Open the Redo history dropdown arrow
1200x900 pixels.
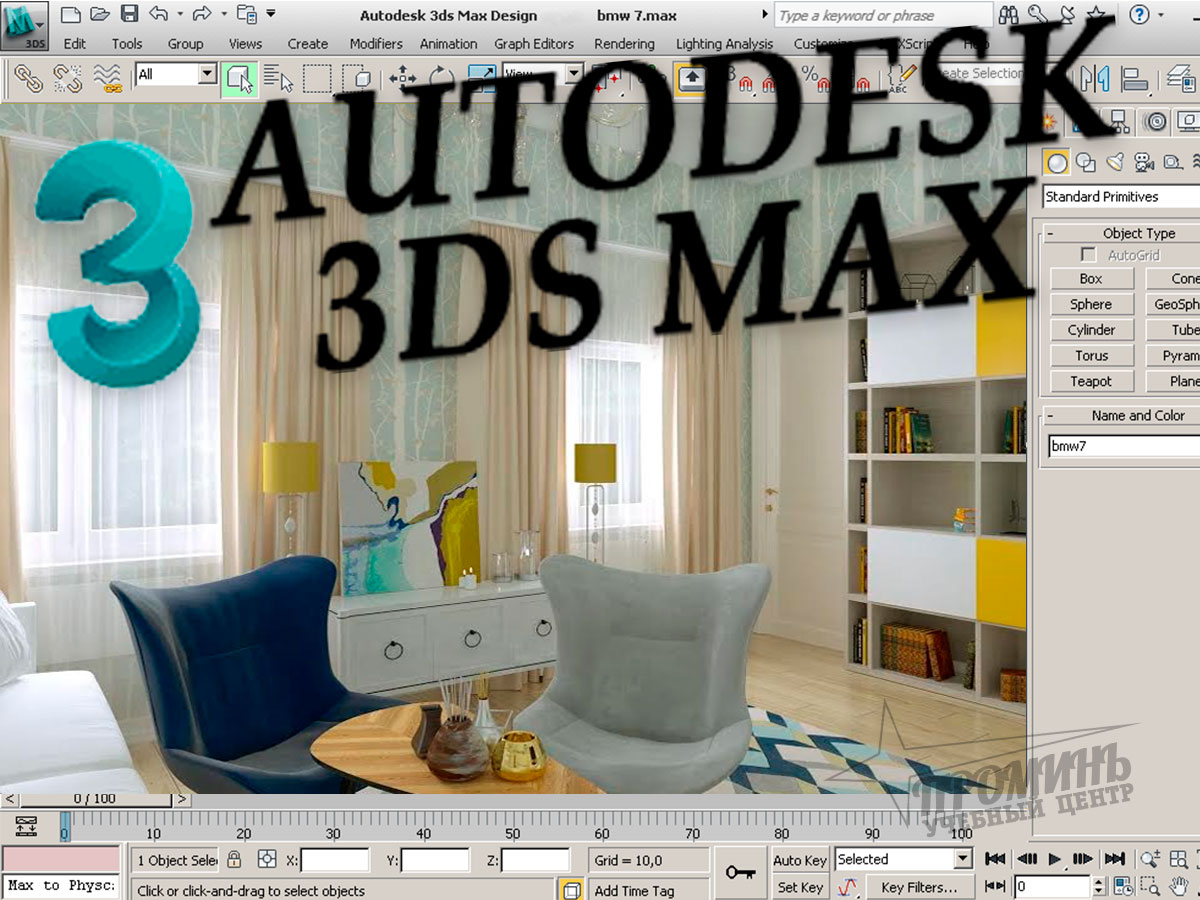click(x=224, y=15)
